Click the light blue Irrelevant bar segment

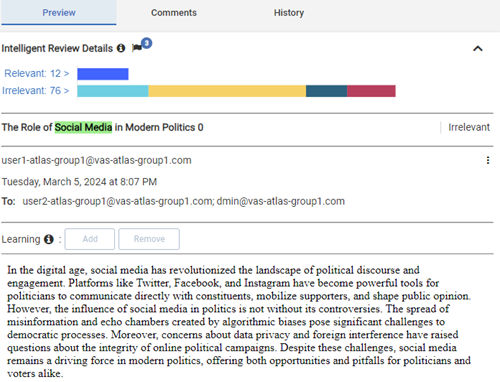113,91
